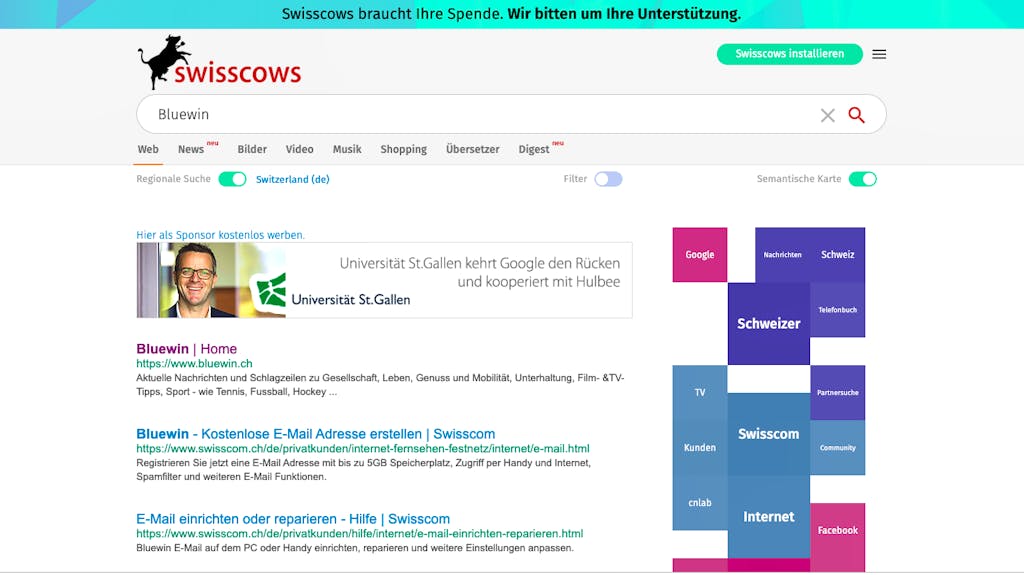Click the Swisscows cow logo
The image size is (1024, 575).
pyautogui.click(x=219, y=63)
